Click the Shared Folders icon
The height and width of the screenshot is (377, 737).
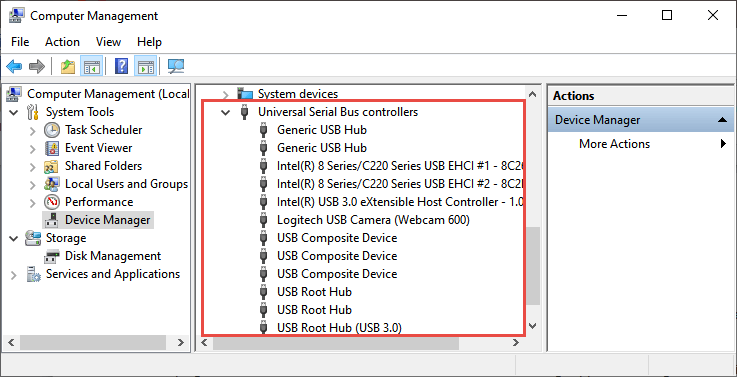pos(51,166)
